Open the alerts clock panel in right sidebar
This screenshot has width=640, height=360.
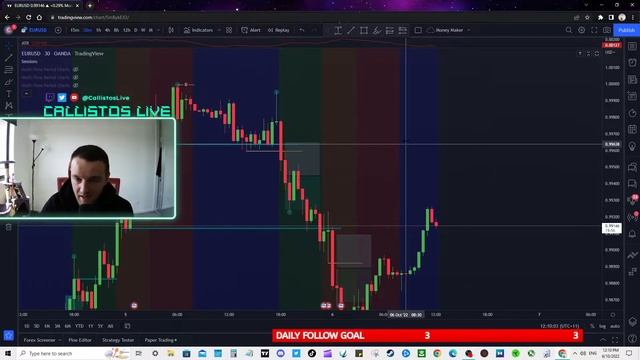[632, 62]
